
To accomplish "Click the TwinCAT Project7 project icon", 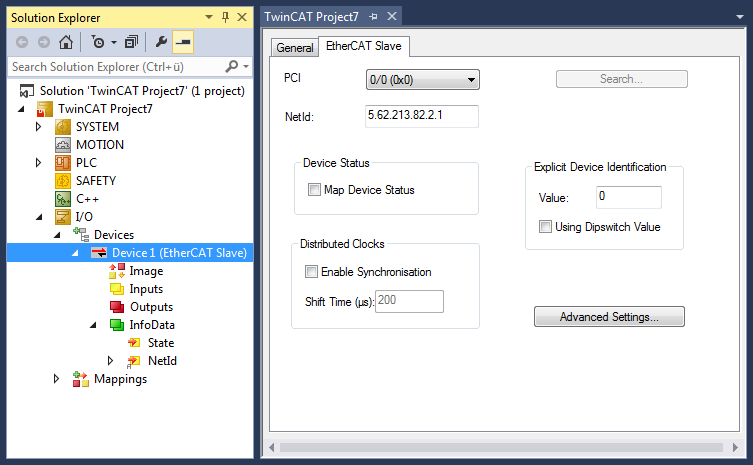I will click(45, 109).
